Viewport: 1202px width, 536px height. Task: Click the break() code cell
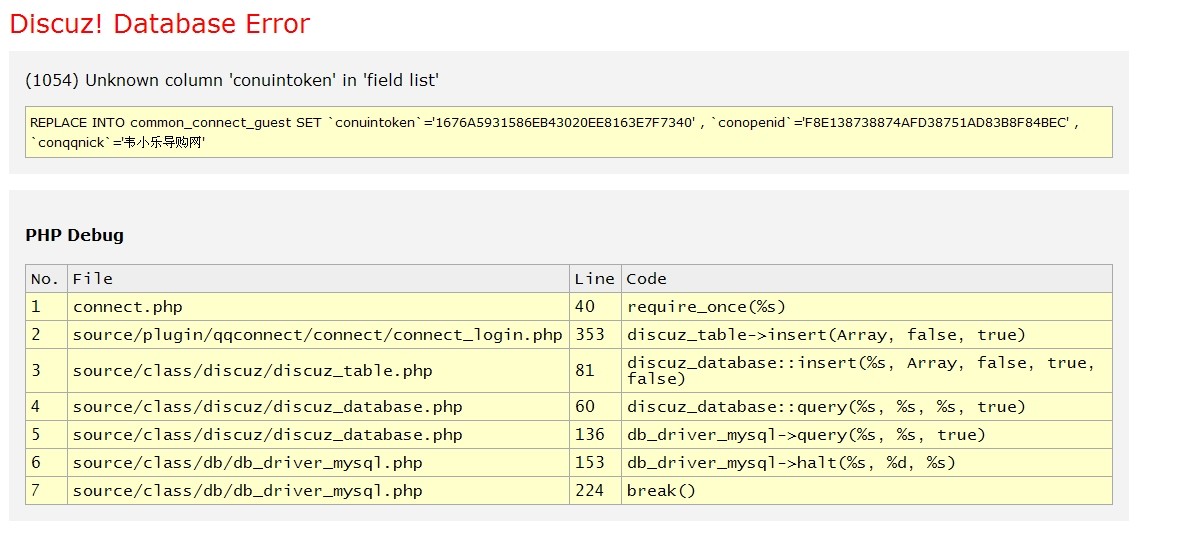[x=661, y=491]
